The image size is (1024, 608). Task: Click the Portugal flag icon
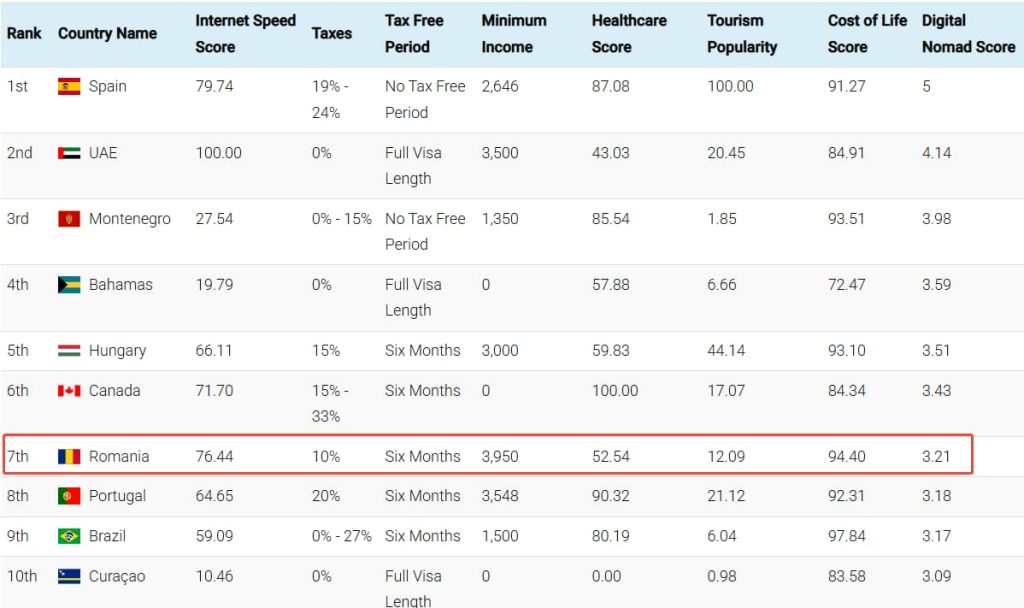(69, 496)
